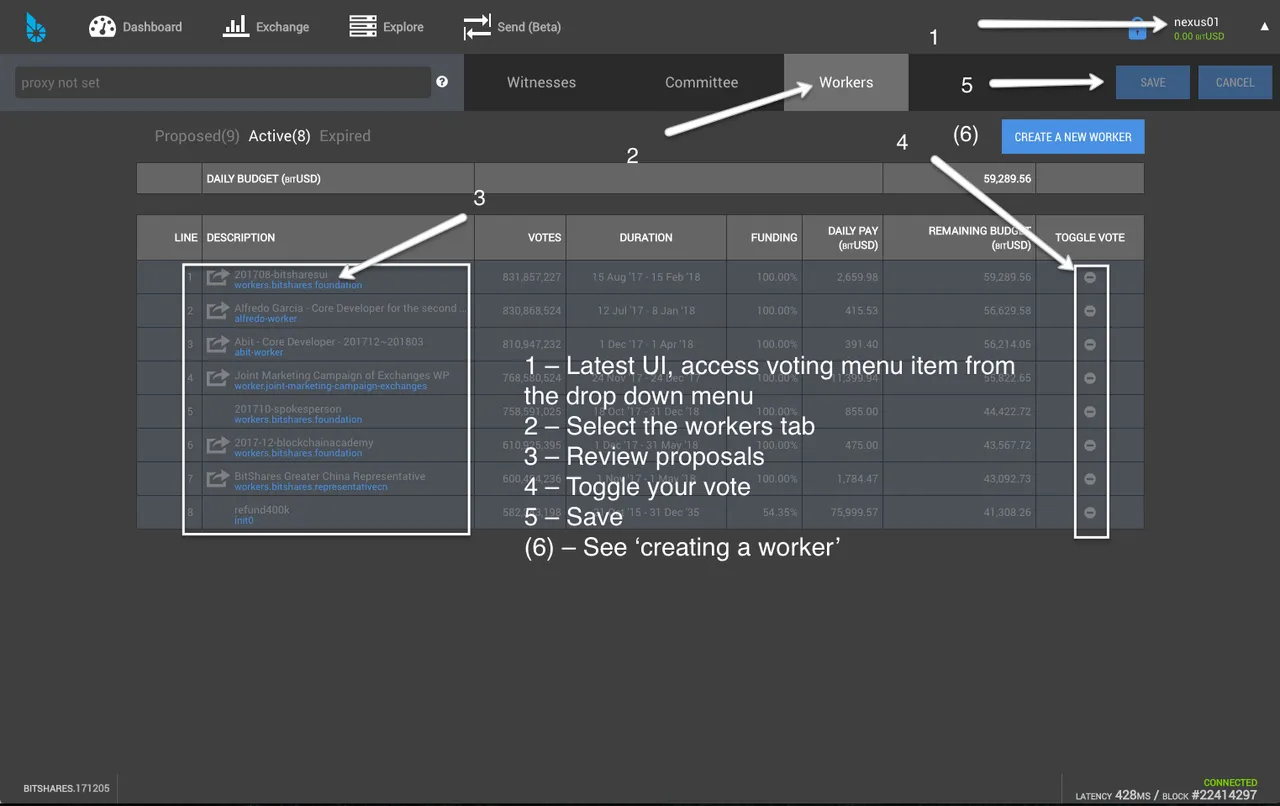This screenshot has width=1280, height=806.
Task: Click CREATE A NEW WORKER button
Action: [x=1073, y=137]
